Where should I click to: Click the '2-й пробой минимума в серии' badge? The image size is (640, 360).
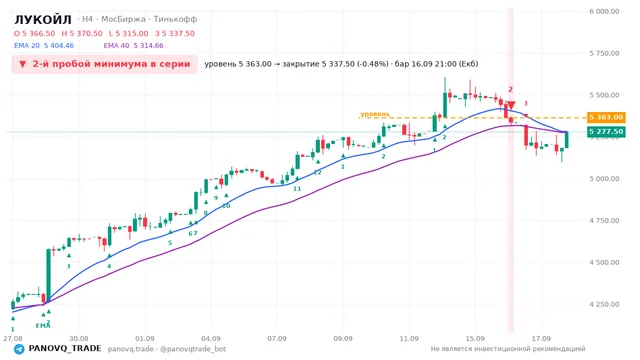pos(105,64)
